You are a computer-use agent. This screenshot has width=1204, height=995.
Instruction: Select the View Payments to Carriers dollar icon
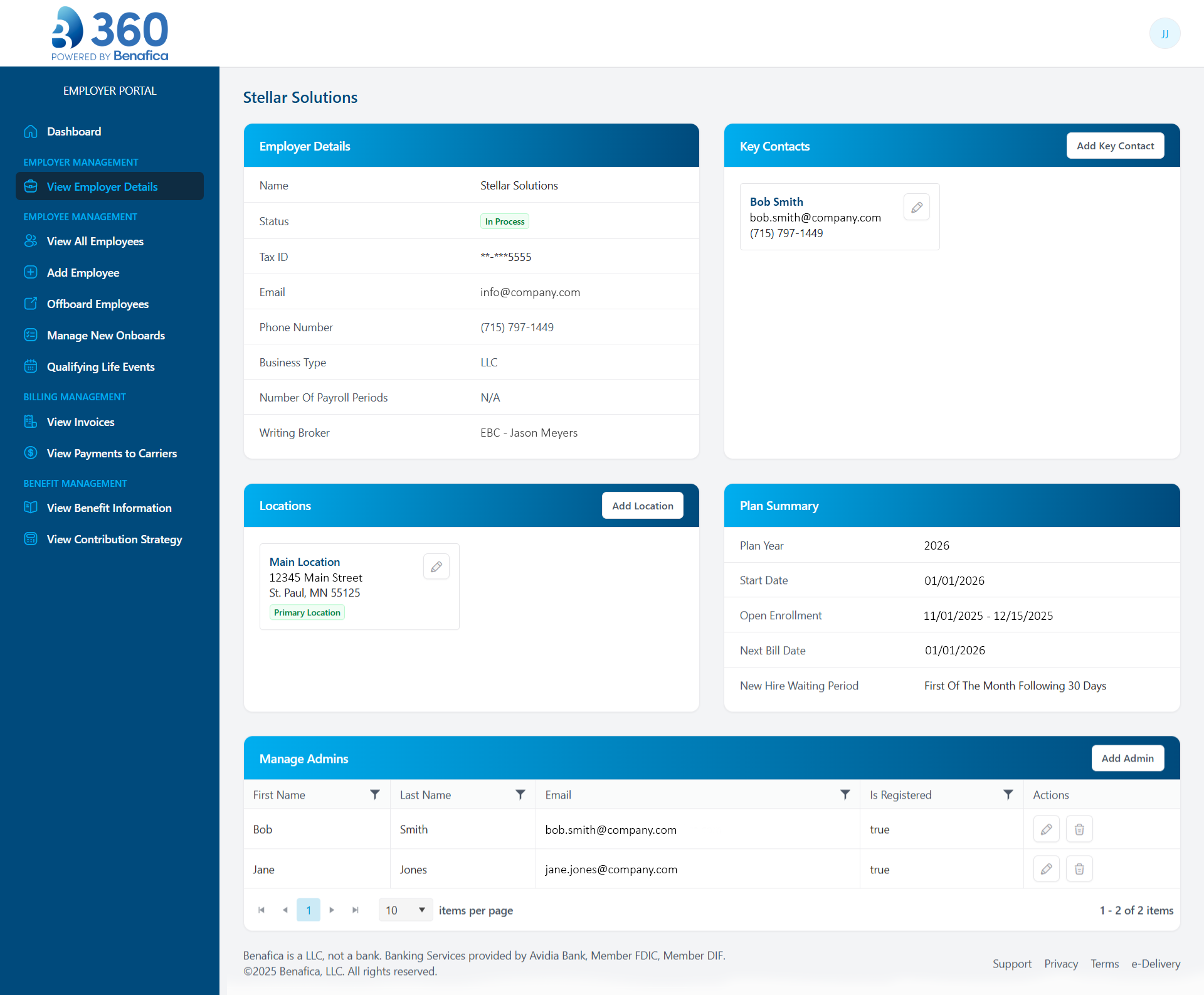(x=31, y=453)
